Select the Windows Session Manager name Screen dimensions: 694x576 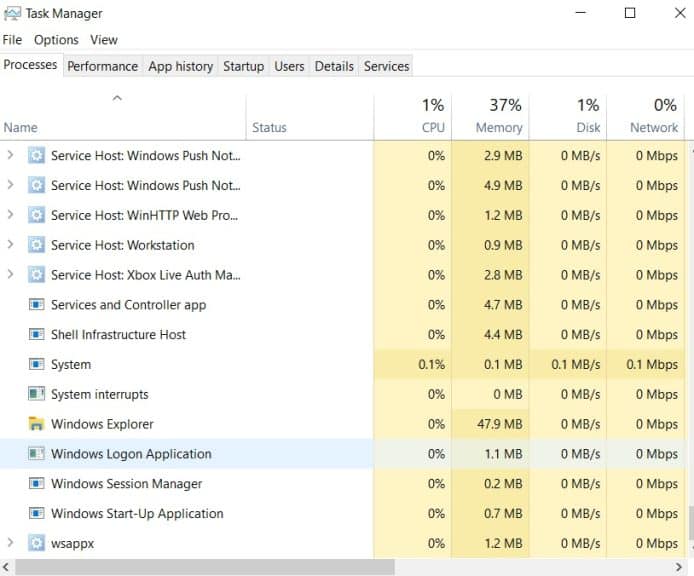[127, 483]
